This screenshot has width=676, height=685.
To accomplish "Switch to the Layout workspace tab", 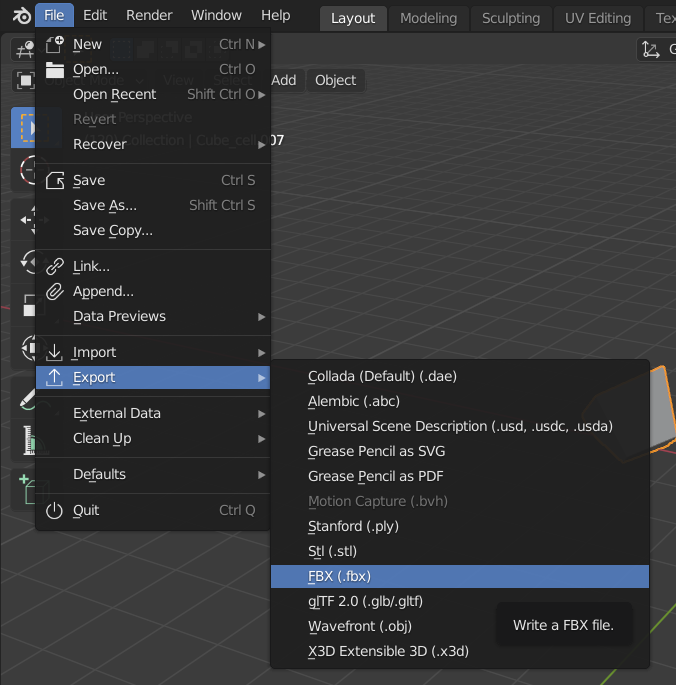I will pyautogui.click(x=353, y=18).
